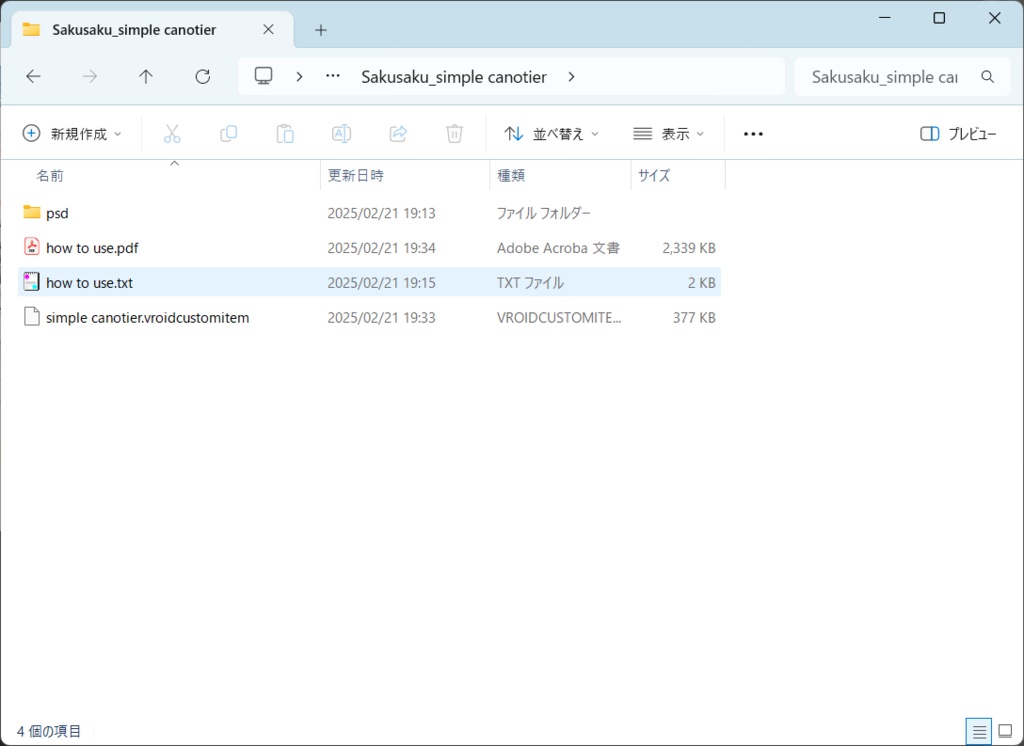
Task: Switch to details view in status bar
Action: tap(979, 732)
